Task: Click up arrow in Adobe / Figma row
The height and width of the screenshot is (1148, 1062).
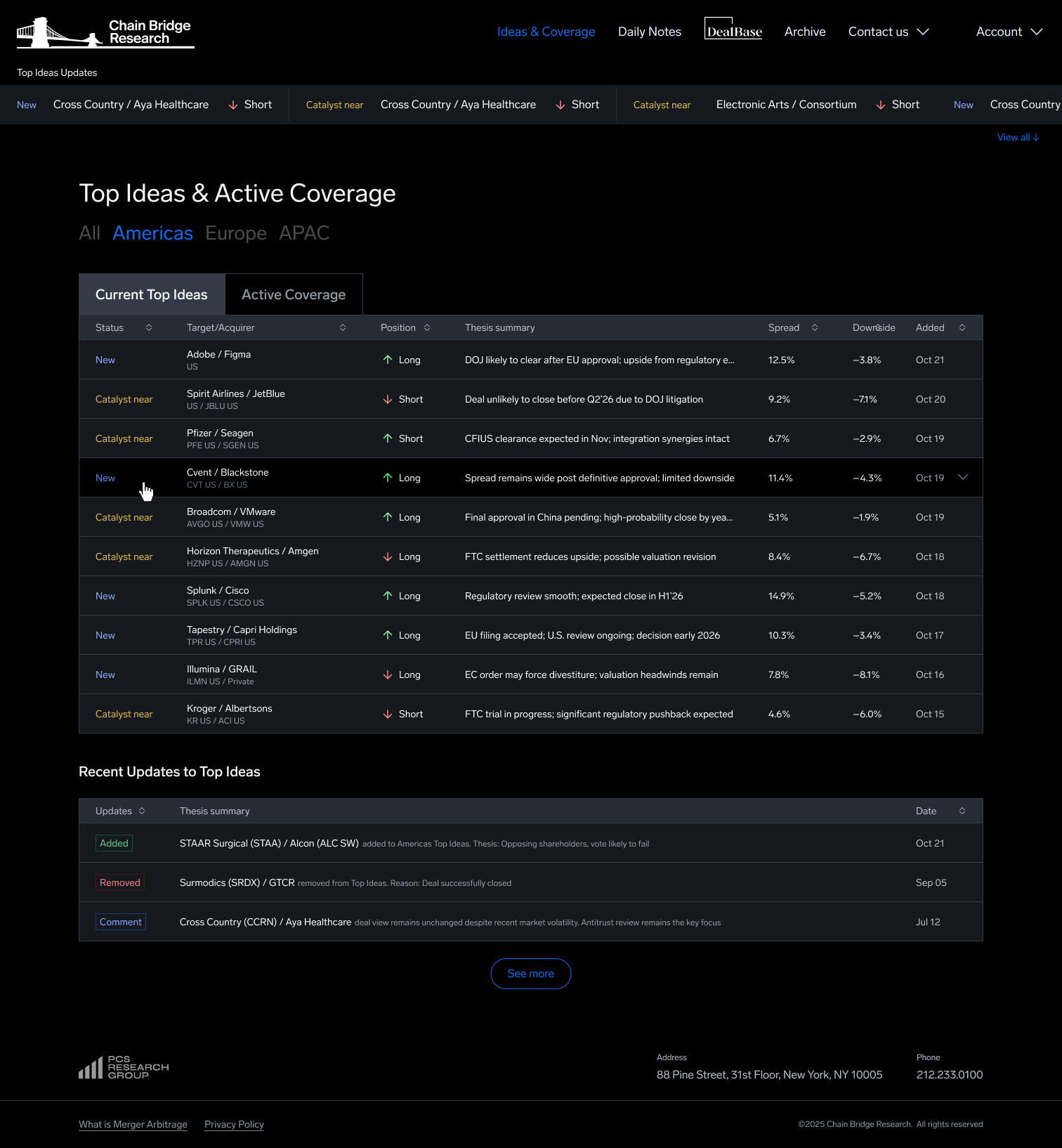Action: (x=388, y=360)
